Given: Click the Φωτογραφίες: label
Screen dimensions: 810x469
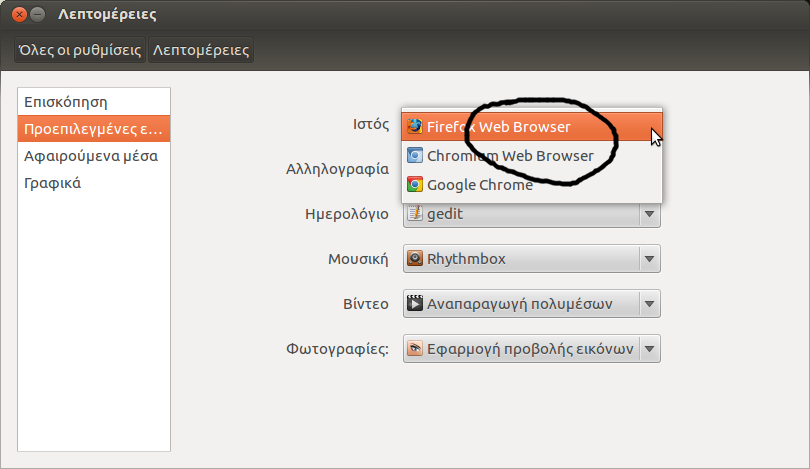Looking at the screenshot, I should (337, 349).
